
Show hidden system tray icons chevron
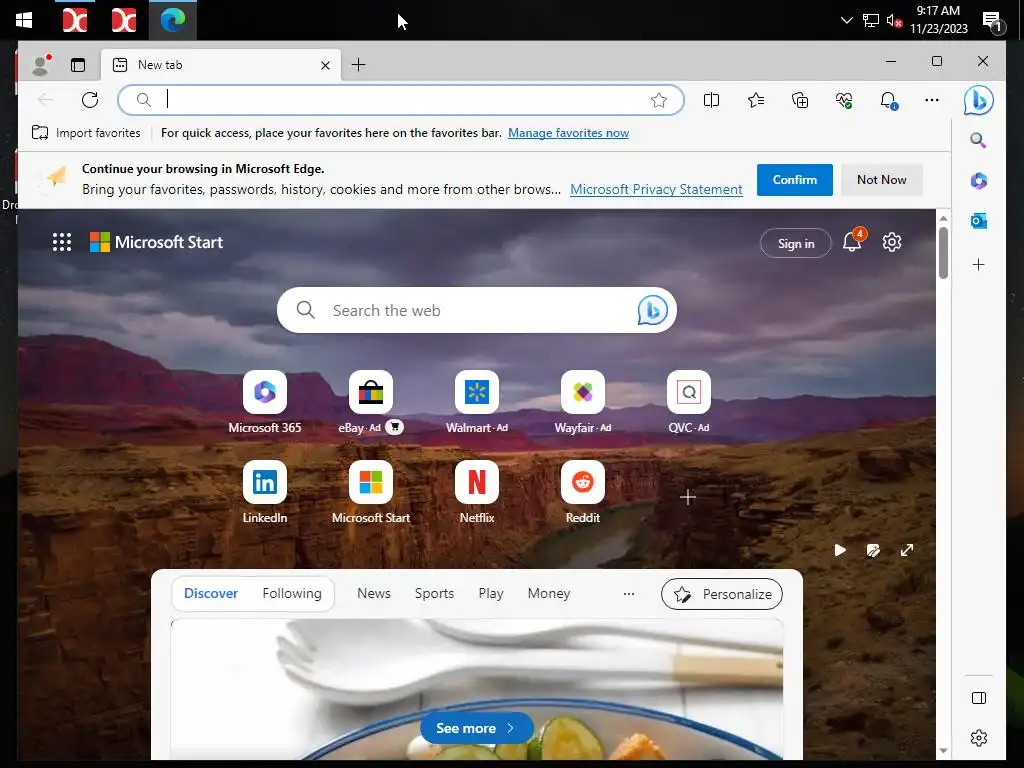tap(846, 20)
